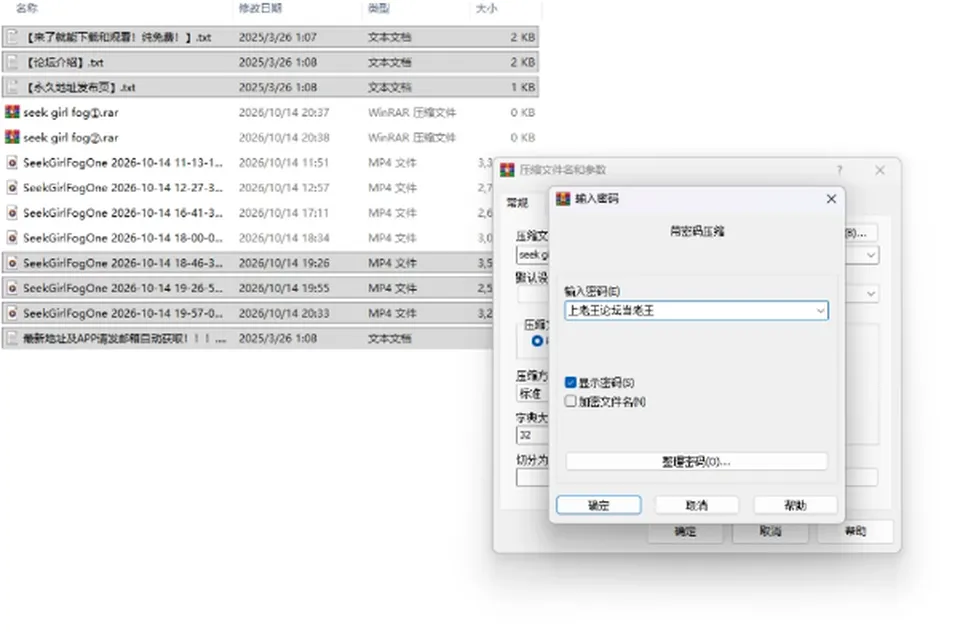Click the archive name field showing seek g
Viewport: 960px width, 637px height.
533,255
